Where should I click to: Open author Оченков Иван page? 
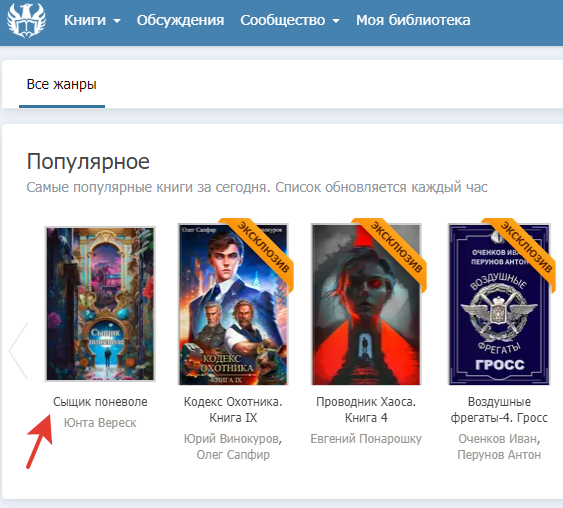[x=499, y=439]
